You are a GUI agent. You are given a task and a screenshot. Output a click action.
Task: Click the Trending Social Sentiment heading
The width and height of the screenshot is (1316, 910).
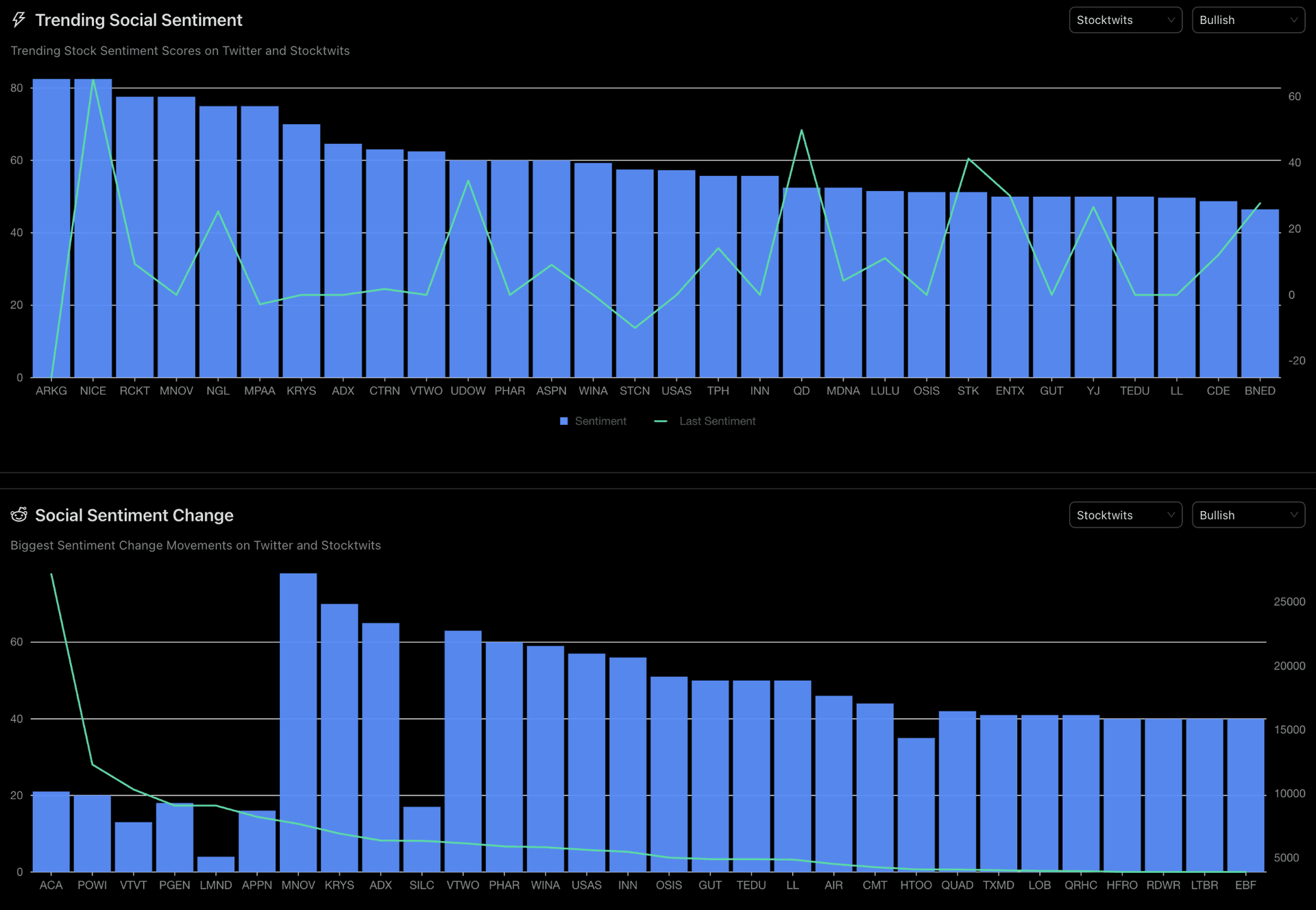139,20
